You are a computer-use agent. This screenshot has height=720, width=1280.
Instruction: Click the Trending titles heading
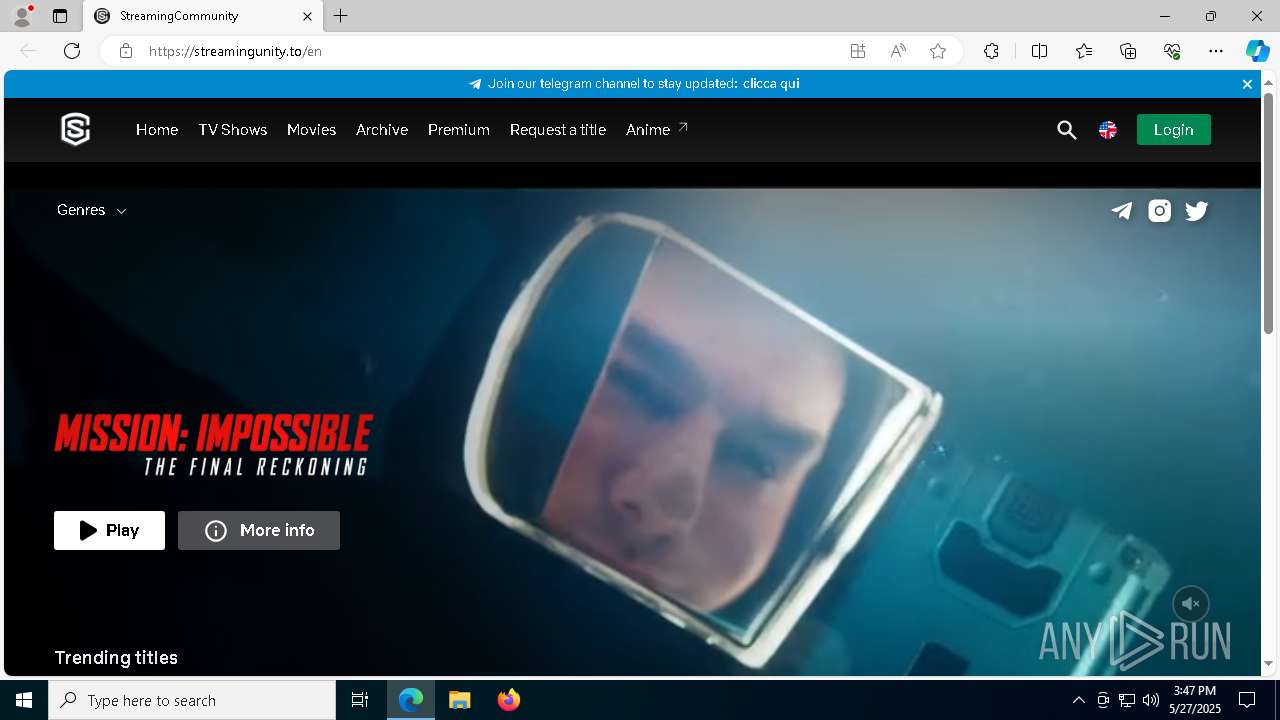[116, 658]
